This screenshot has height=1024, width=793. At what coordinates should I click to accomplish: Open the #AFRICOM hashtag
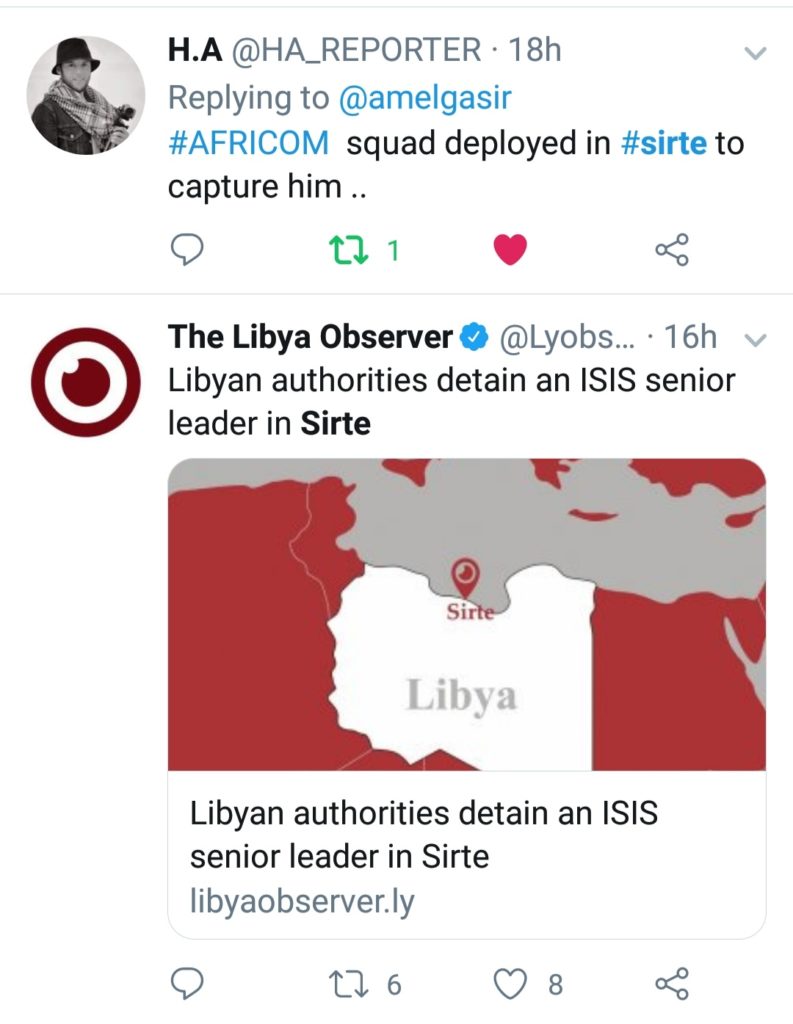pos(247,143)
